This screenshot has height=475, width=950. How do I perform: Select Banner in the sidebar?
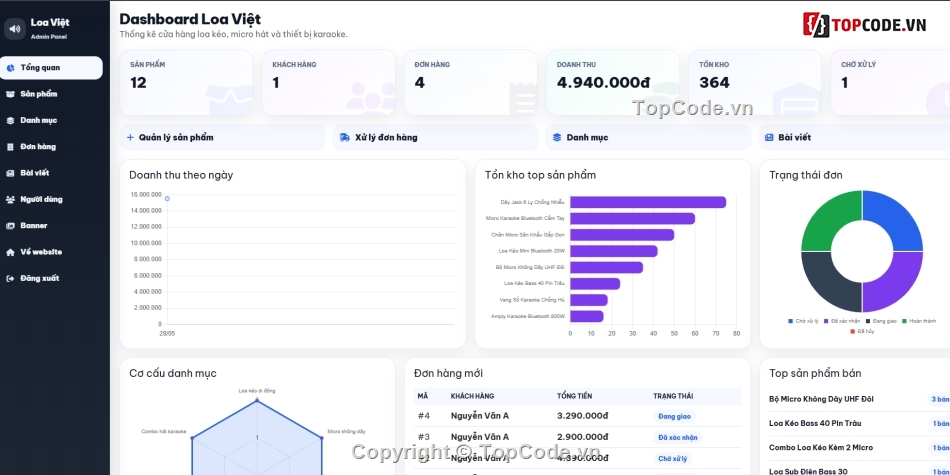click(x=51, y=225)
